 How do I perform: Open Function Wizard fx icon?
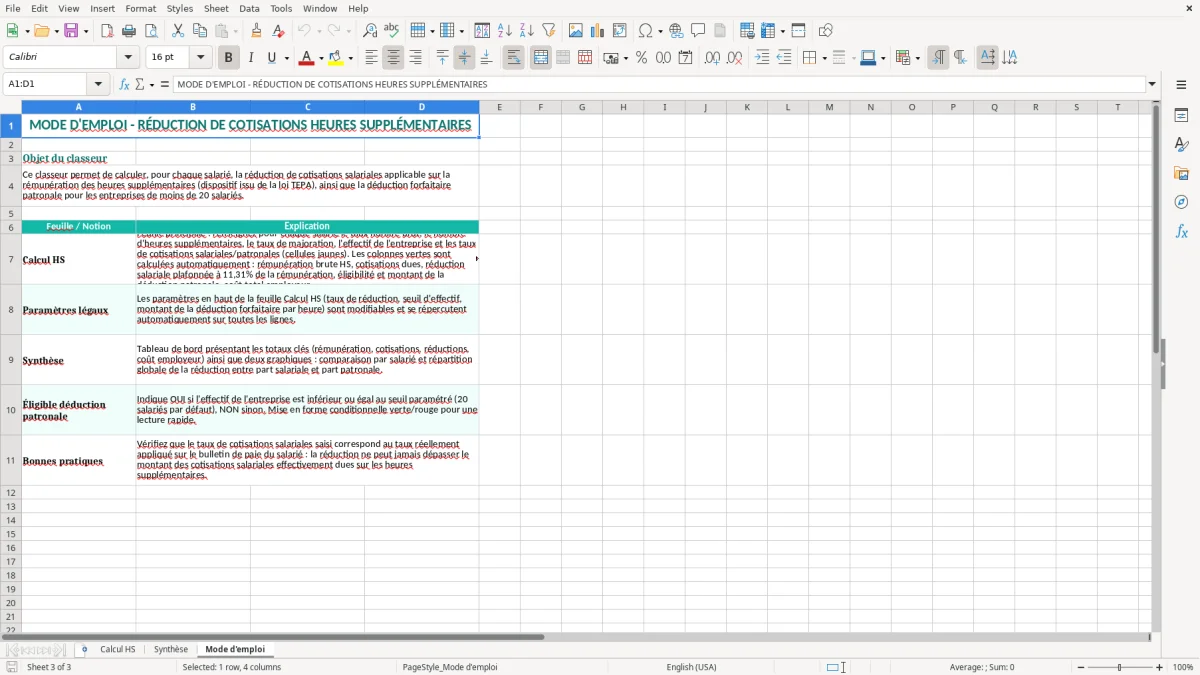pos(124,85)
